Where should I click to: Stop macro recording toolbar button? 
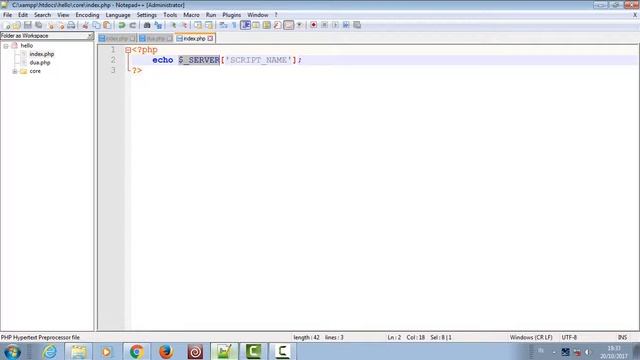pyautogui.click(x=324, y=25)
